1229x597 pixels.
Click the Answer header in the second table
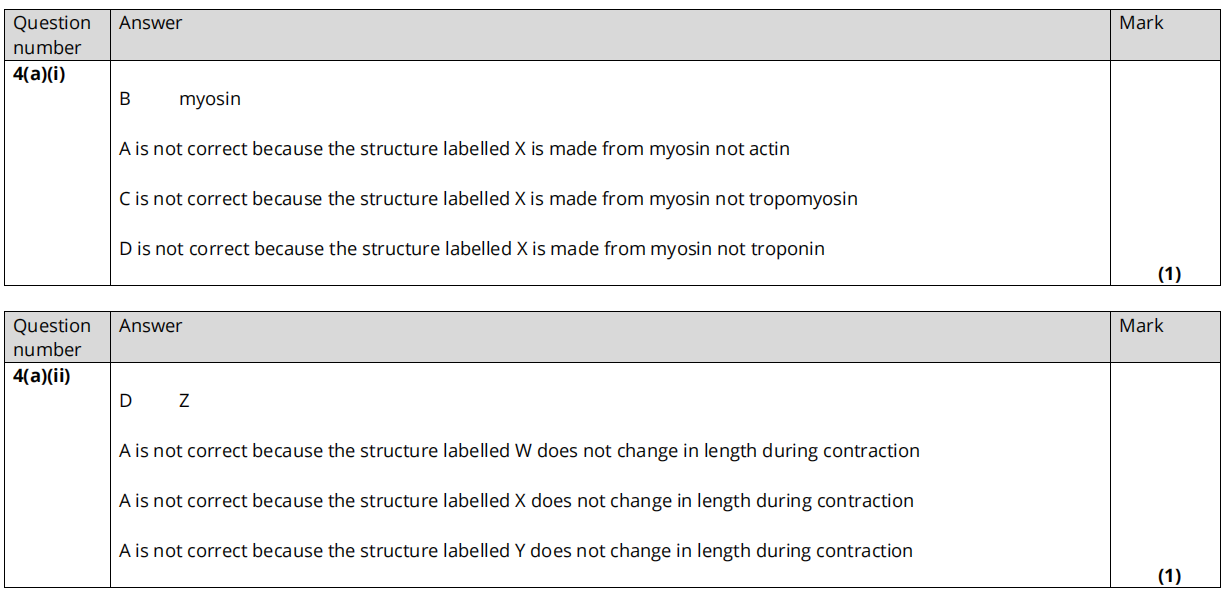[x=151, y=326]
